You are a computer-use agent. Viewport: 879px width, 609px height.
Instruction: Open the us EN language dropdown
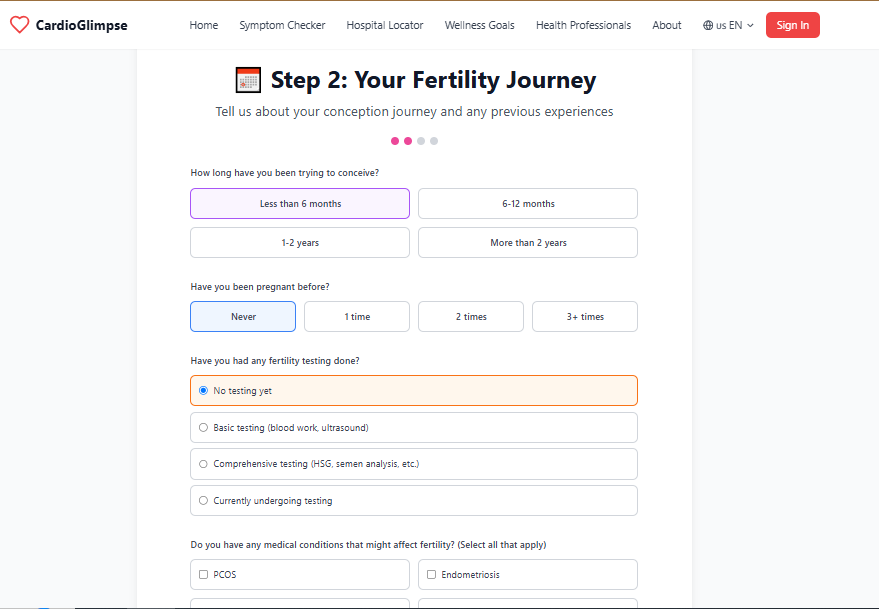coord(728,25)
